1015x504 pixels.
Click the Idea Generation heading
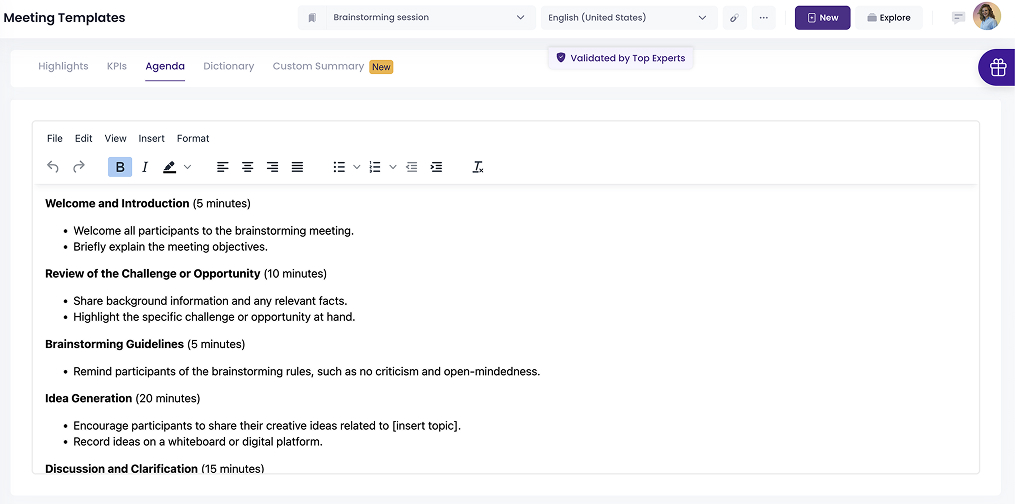(89, 398)
